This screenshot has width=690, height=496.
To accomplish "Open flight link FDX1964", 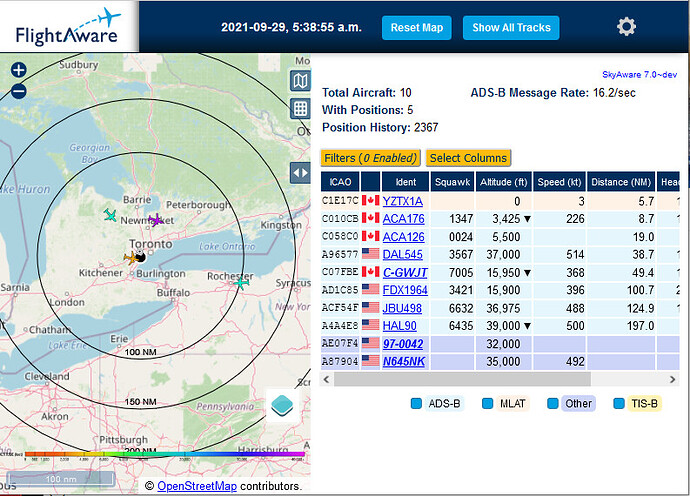I will (x=405, y=290).
